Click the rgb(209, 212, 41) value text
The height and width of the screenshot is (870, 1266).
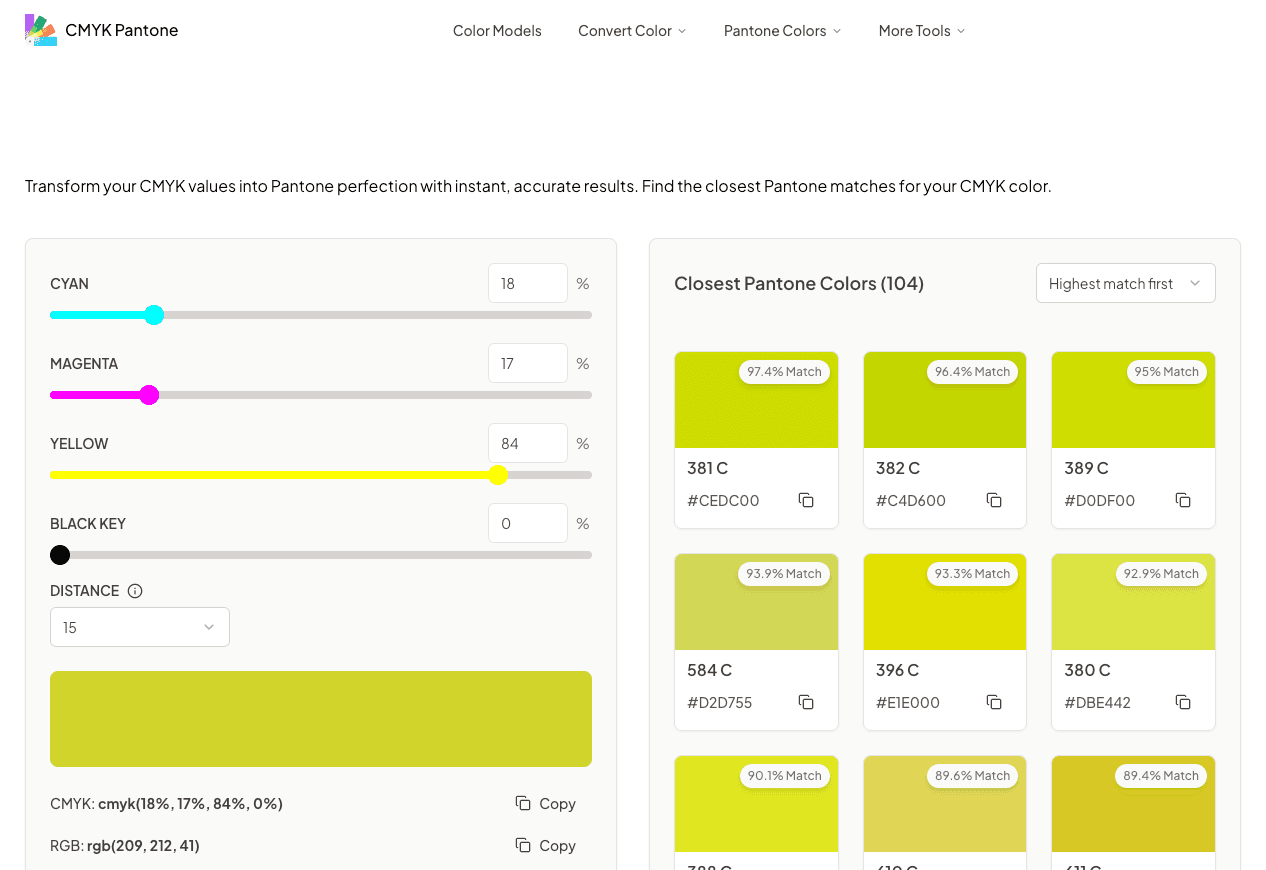[x=143, y=846]
